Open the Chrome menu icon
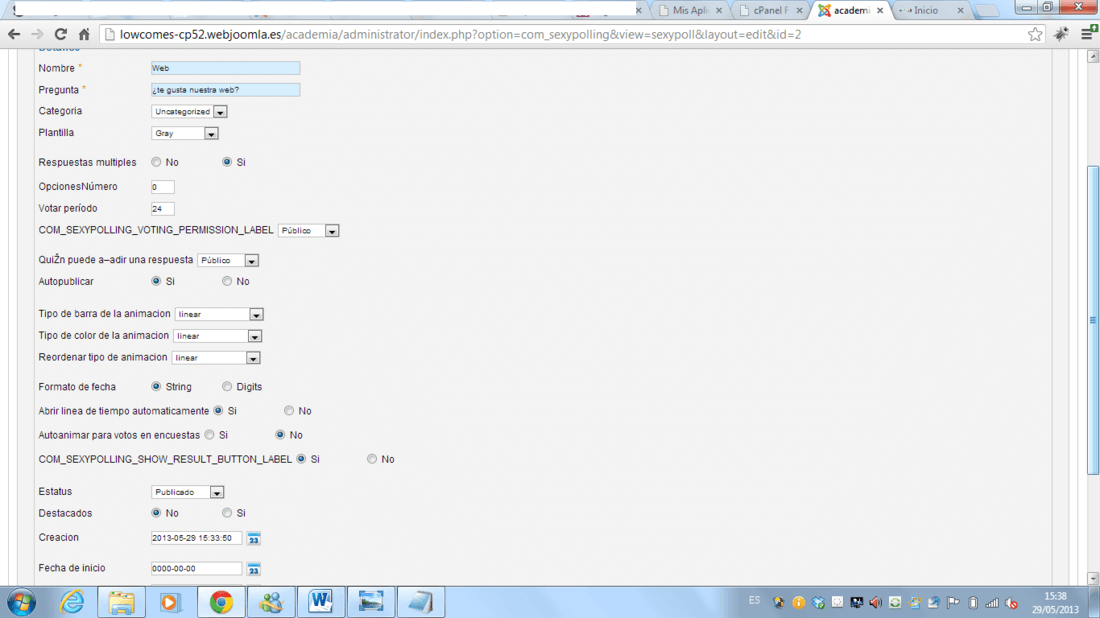Viewport: 1100px width, 618px height. [1087, 33]
